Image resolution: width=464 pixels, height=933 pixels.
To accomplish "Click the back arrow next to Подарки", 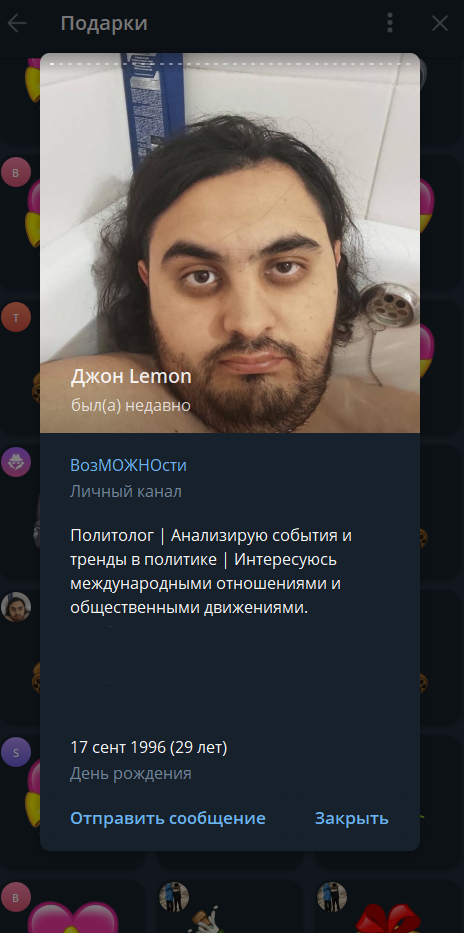I will tap(17, 23).
